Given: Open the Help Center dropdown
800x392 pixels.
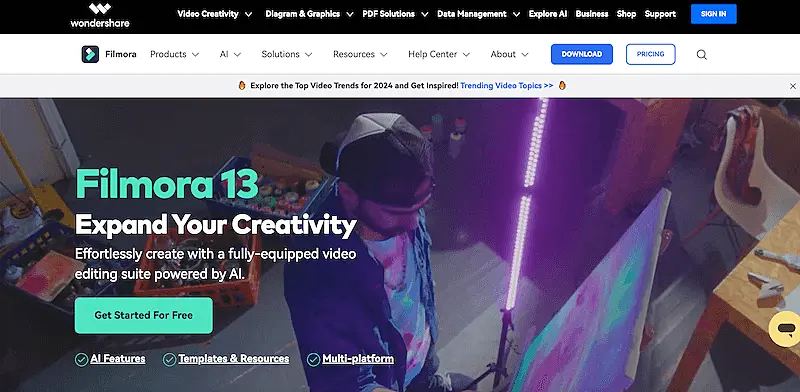Looking at the screenshot, I should 439,54.
